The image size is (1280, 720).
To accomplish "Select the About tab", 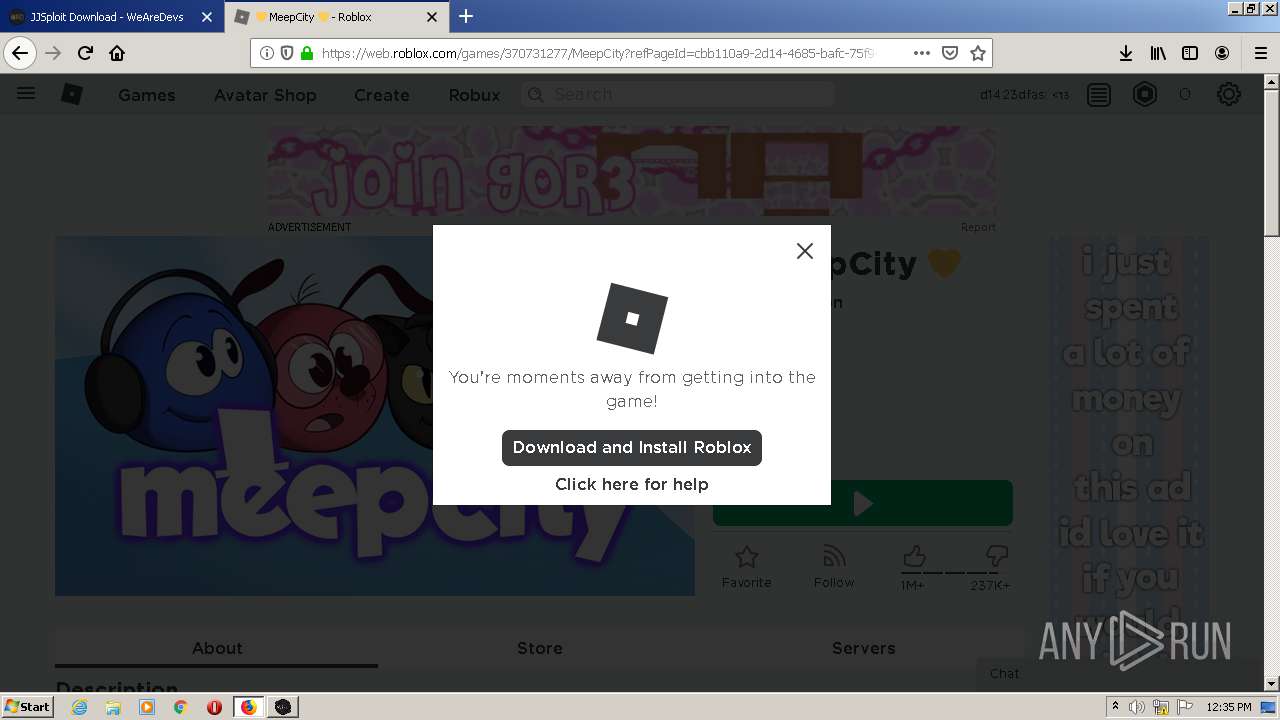I will pyautogui.click(x=217, y=648).
